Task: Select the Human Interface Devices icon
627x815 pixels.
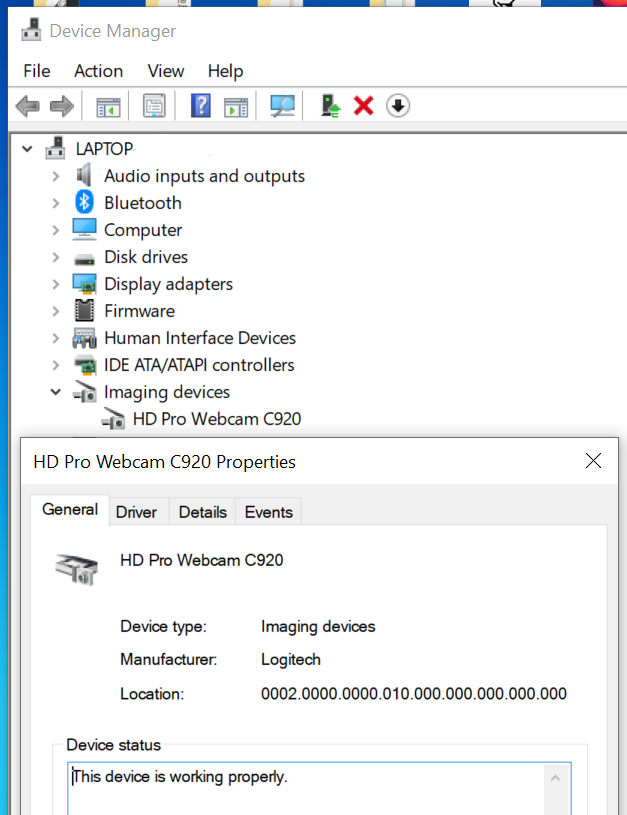Action: (84, 338)
